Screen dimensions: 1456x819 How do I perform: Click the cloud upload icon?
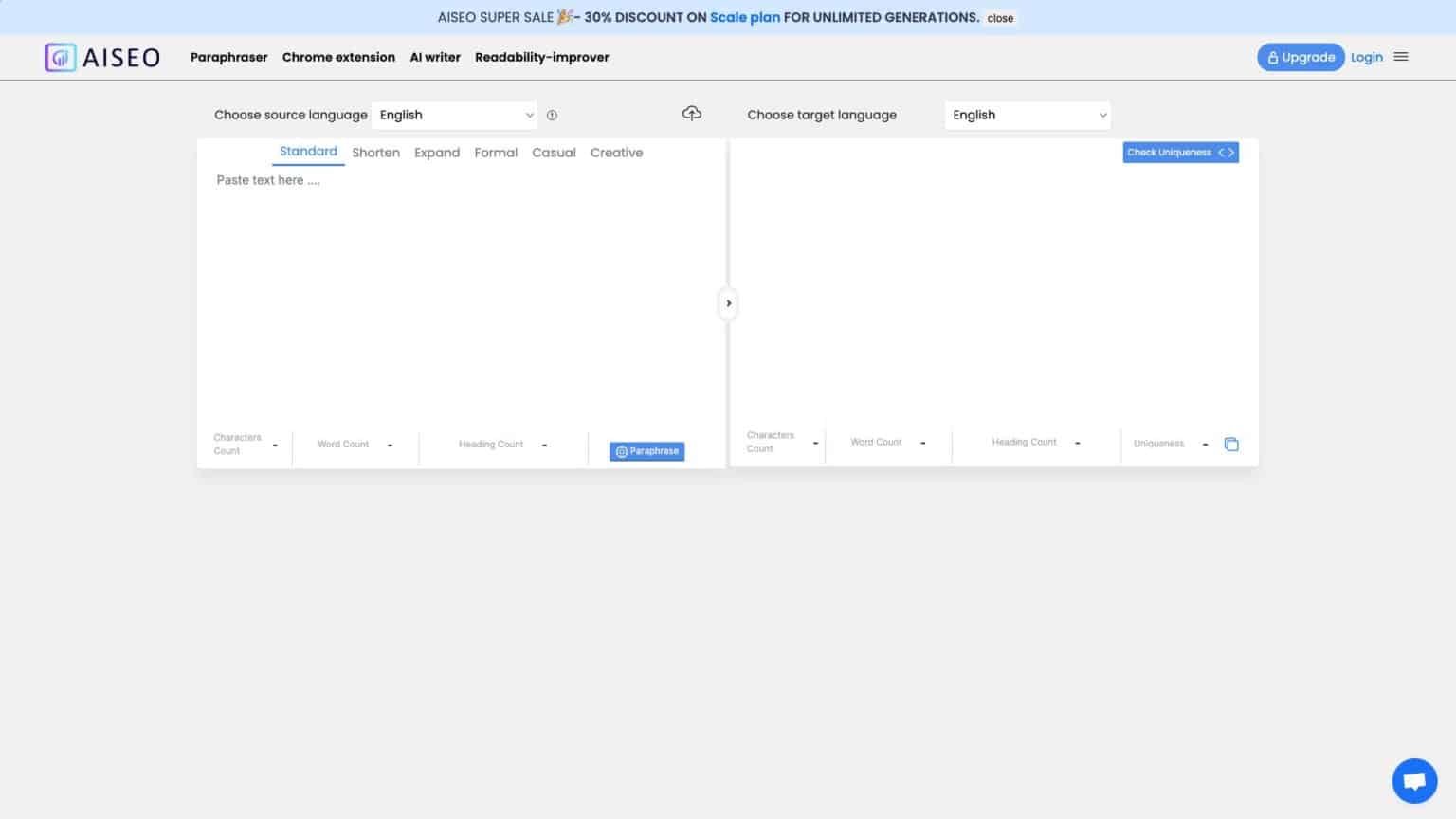click(x=692, y=114)
